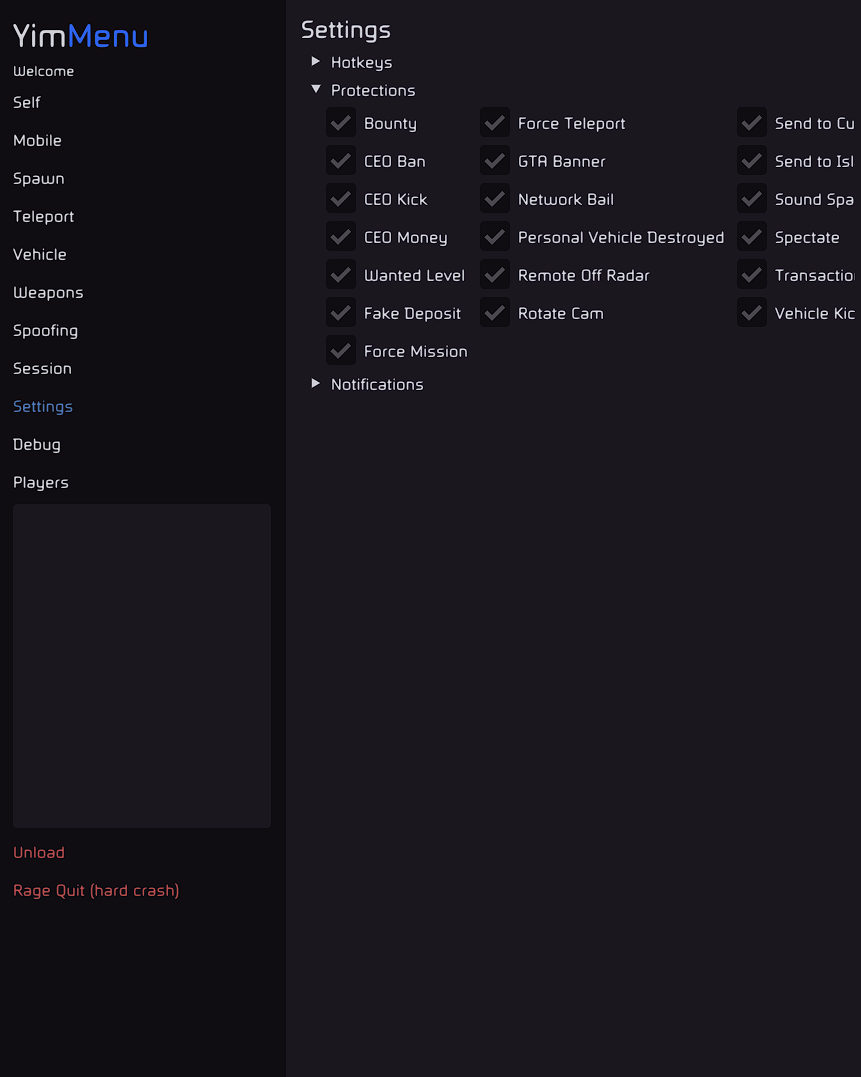Toggle the Fake Deposit checkbox

[x=340, y=312]
